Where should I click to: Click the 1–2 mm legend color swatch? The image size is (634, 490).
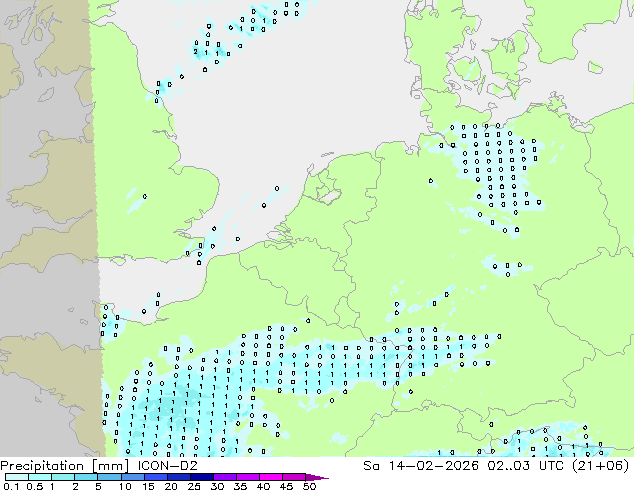63,477
